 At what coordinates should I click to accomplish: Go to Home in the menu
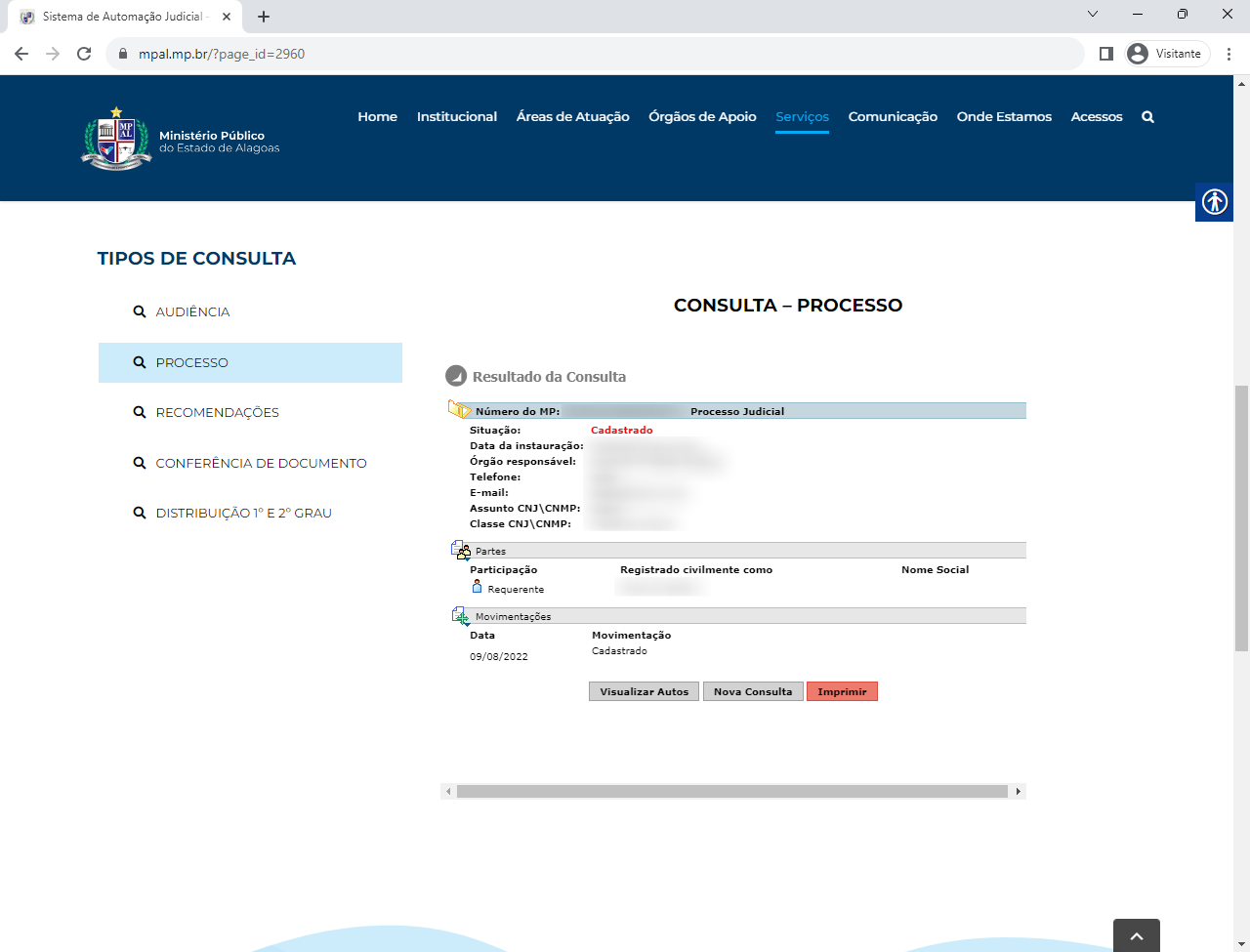coord(377,116)
